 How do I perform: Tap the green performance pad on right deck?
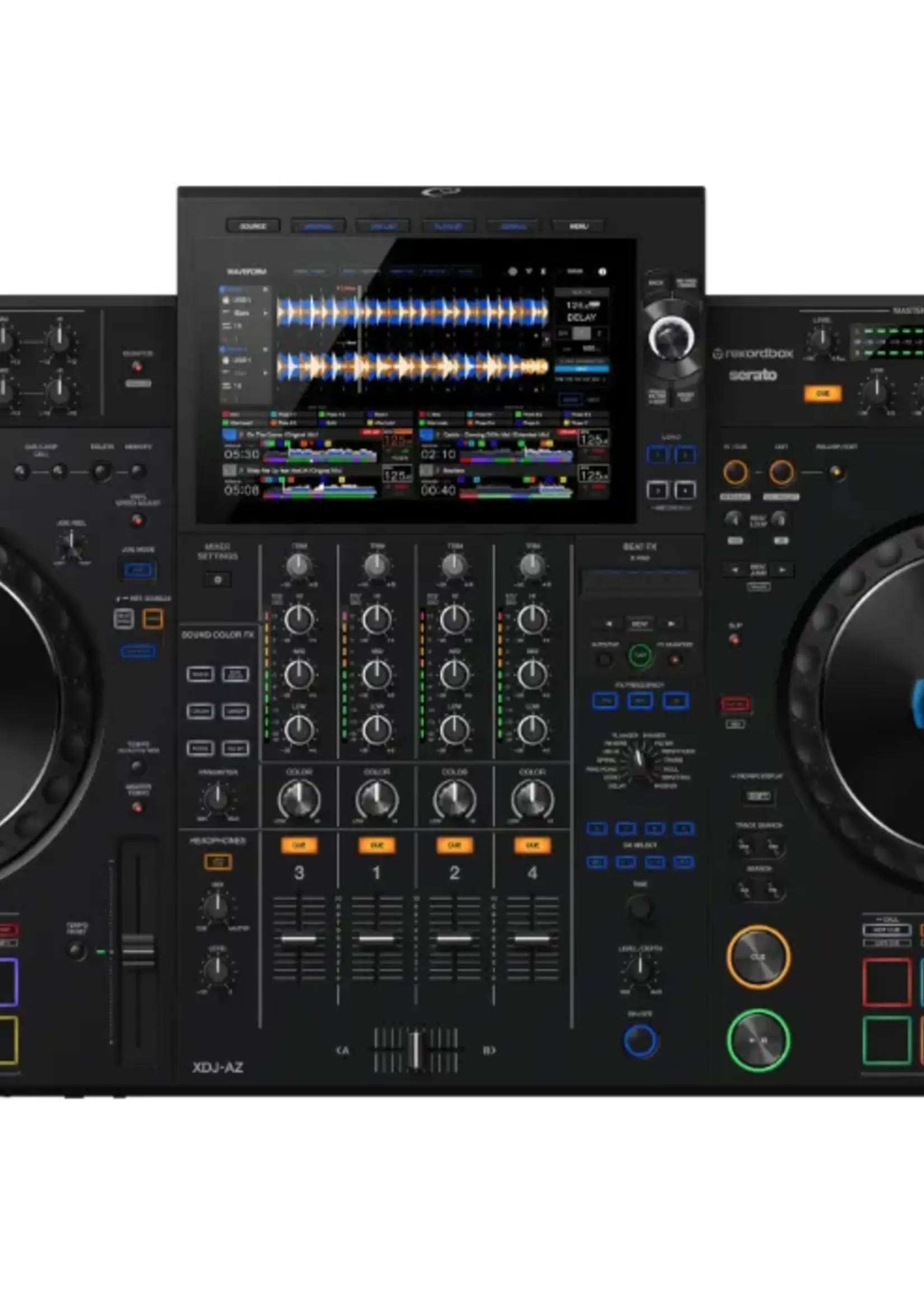(x=887, y=1041)
